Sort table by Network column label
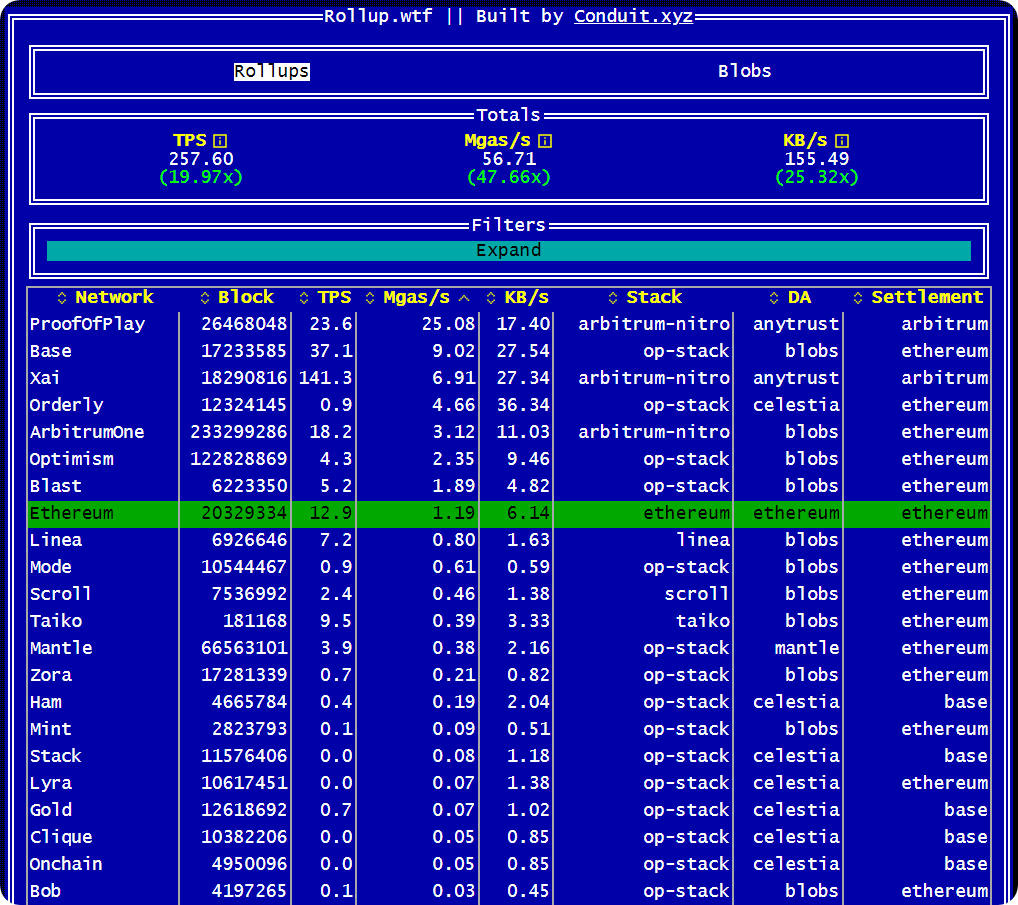Screen dimensions: 1018x905 [114, 297]
